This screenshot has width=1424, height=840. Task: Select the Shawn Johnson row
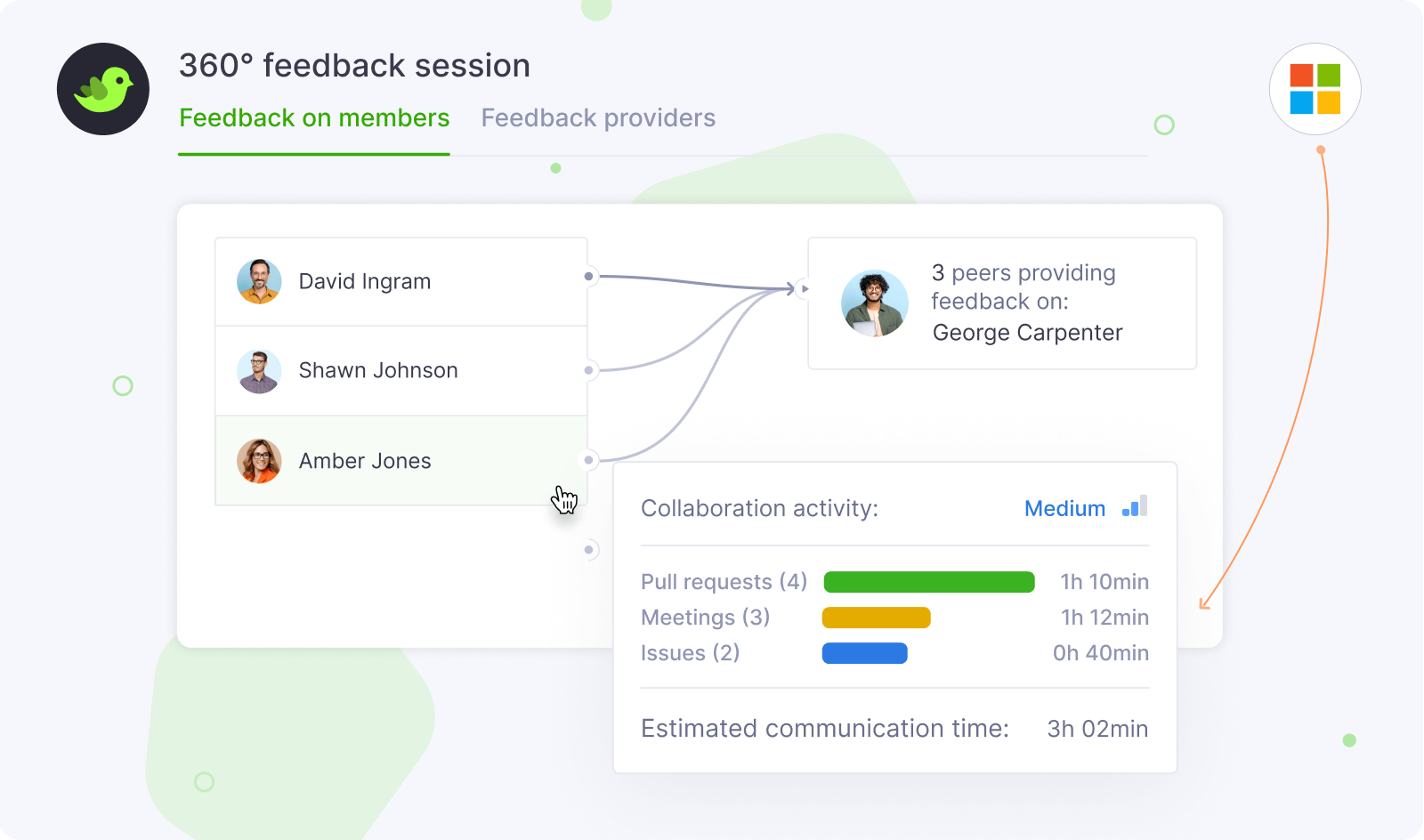pyautogui.click(x=400, y=371)
